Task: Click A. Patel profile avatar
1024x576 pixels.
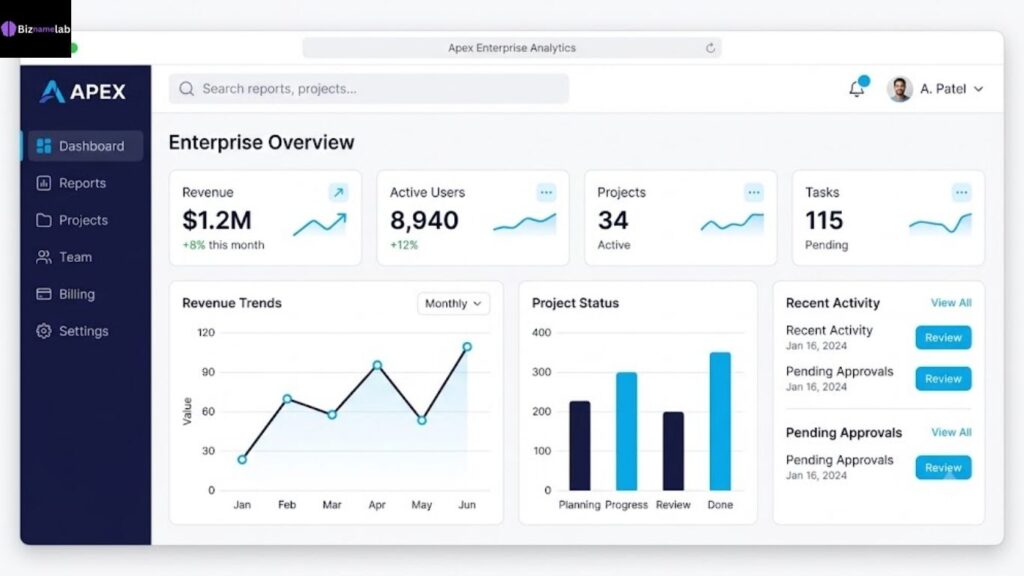Action: click(899, 89)
